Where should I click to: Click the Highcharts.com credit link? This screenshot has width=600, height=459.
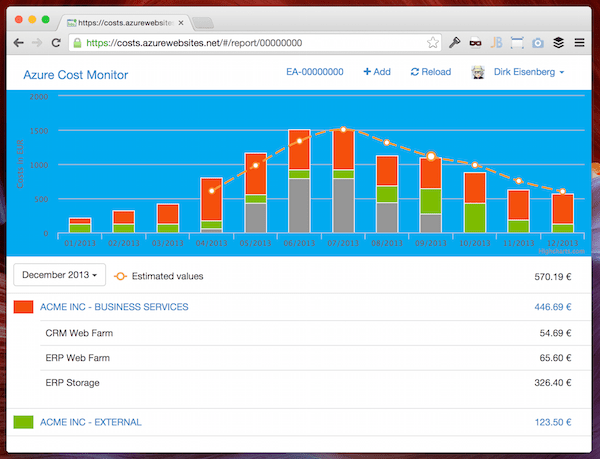pos(561,251)
